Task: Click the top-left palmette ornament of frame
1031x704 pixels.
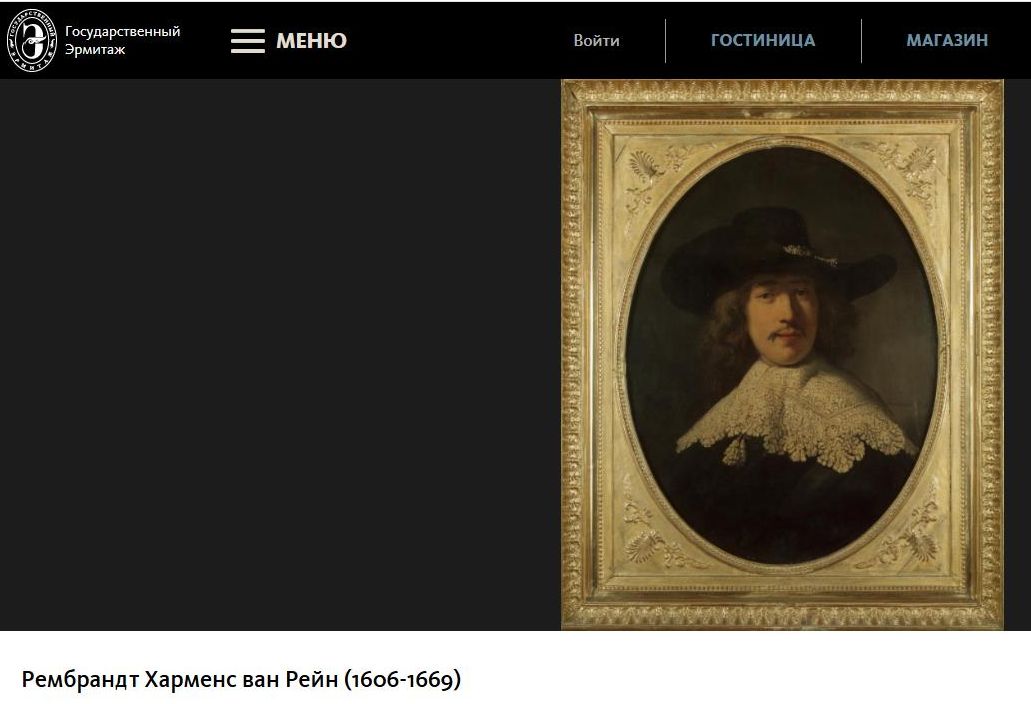Action: click(x=646, y=166)
